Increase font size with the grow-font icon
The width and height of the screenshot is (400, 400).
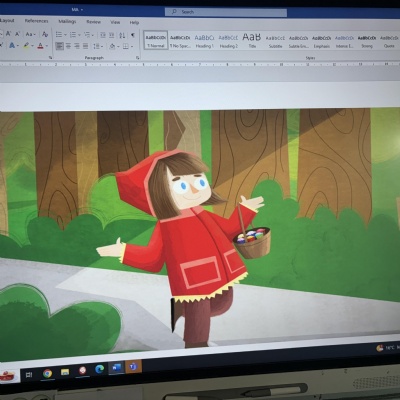pos(8,33)
